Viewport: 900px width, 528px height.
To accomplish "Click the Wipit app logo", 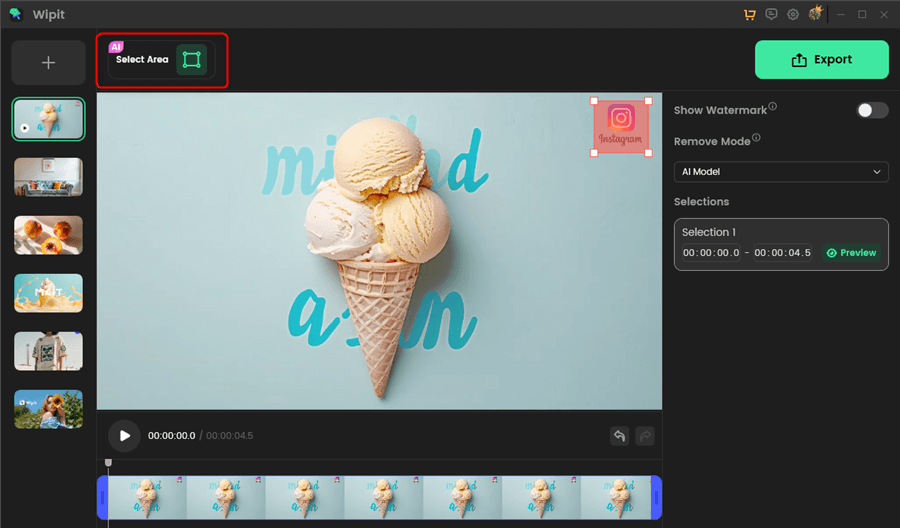I will tap(15, 14).
